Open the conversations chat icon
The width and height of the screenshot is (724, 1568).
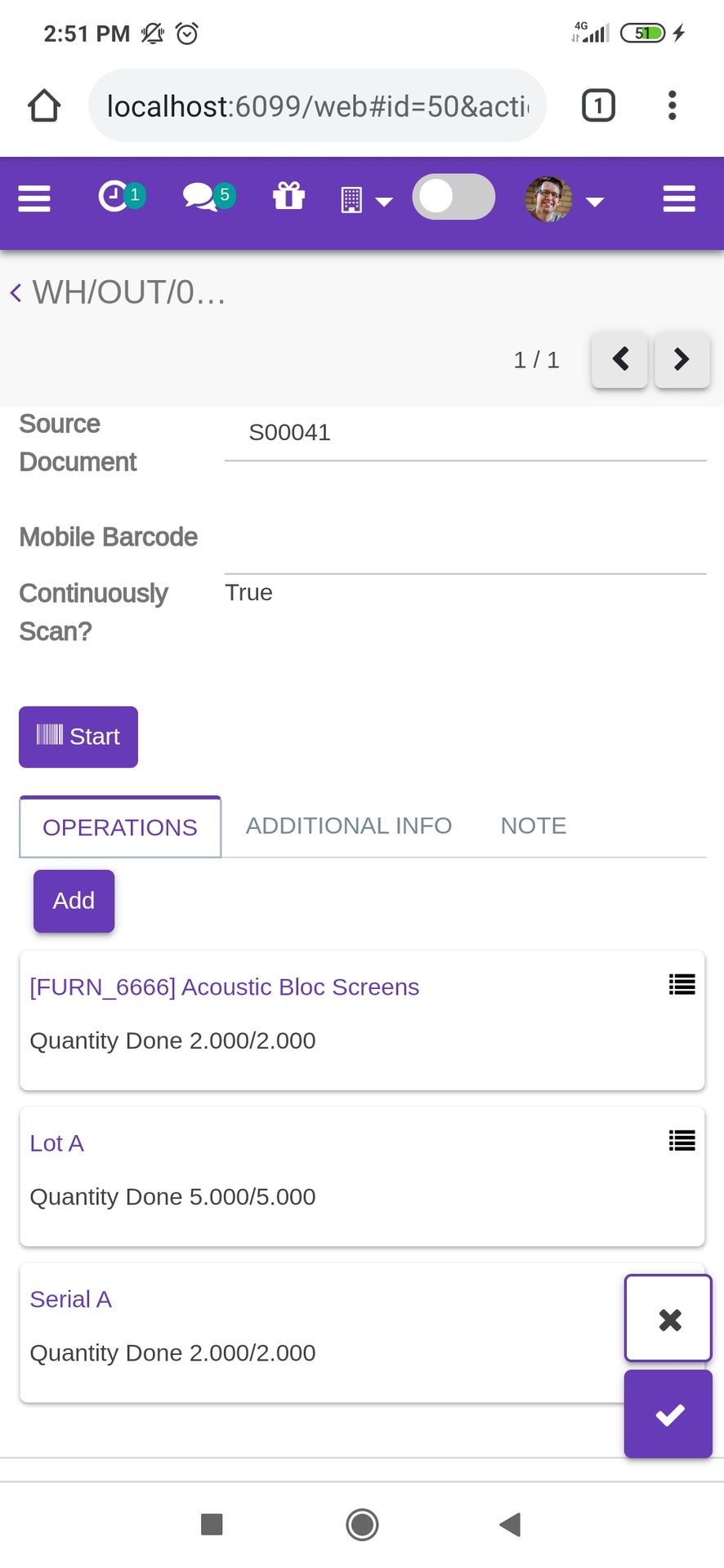(208, 196)
